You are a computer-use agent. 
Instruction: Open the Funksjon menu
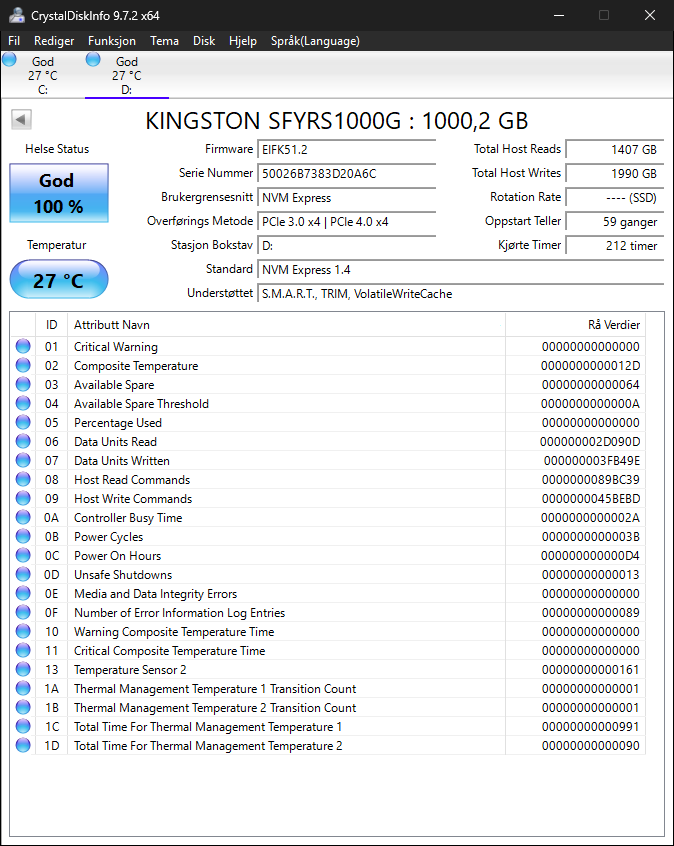tap(112, 41)
